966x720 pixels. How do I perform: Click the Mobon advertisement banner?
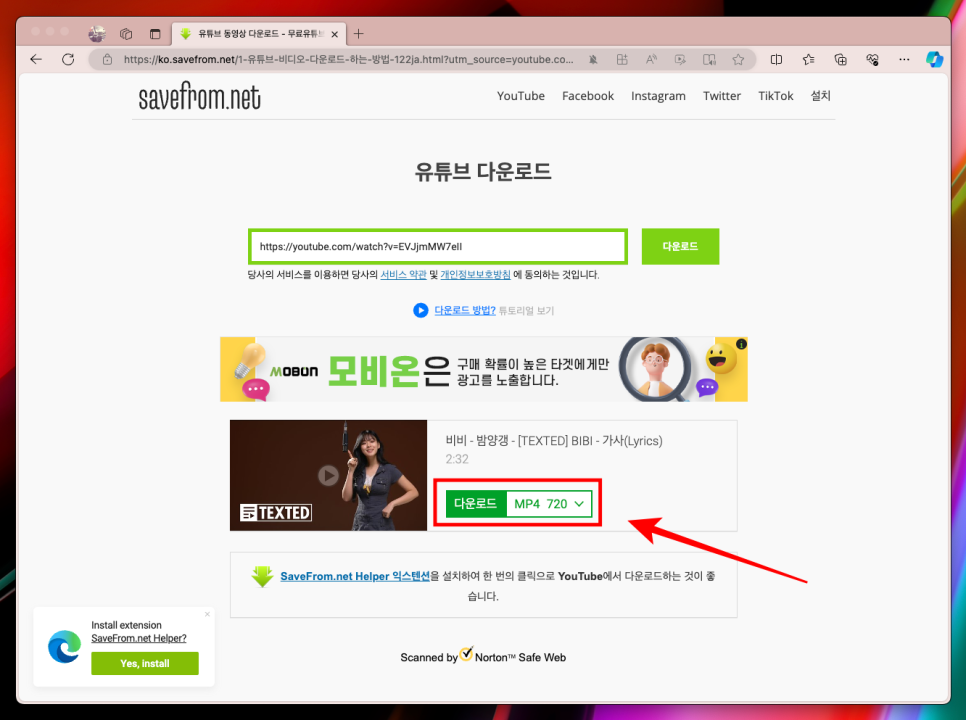[x=484, y=370]
